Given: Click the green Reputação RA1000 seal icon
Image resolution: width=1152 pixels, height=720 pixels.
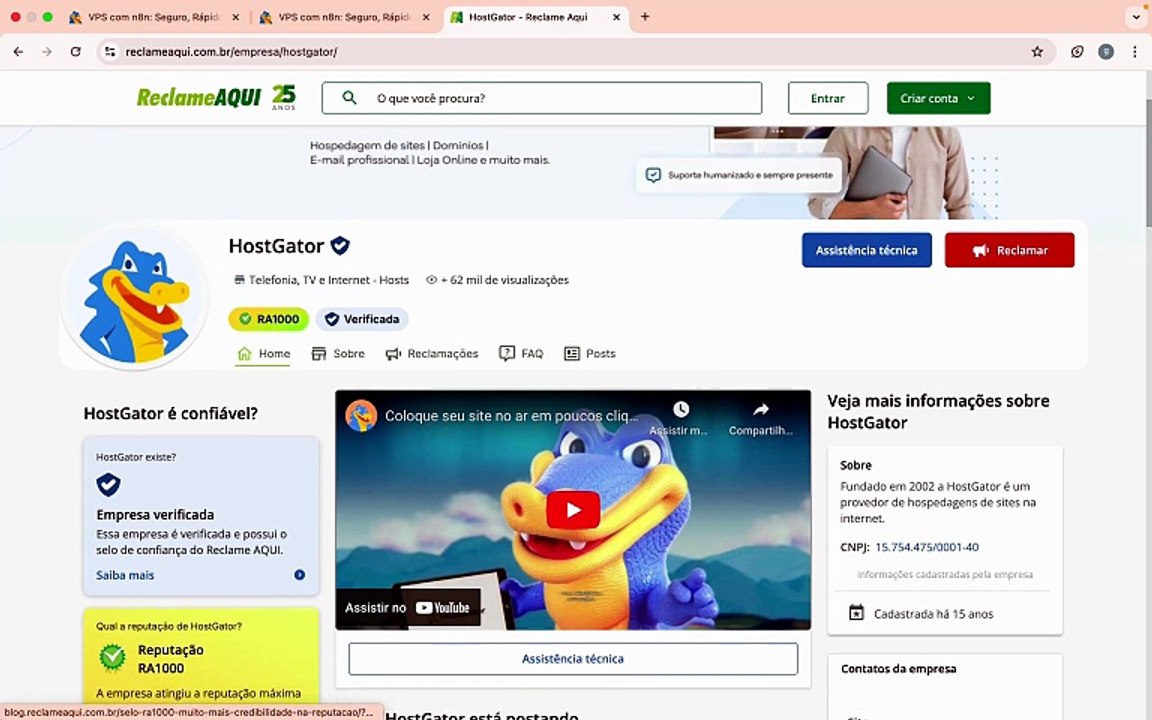Looking at the screenshot, I should pyautogui.click(x=112, y=658).
